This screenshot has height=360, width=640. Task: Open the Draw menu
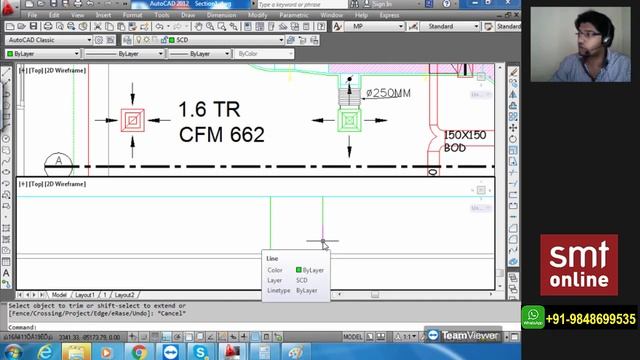click(x=188, y=15)
